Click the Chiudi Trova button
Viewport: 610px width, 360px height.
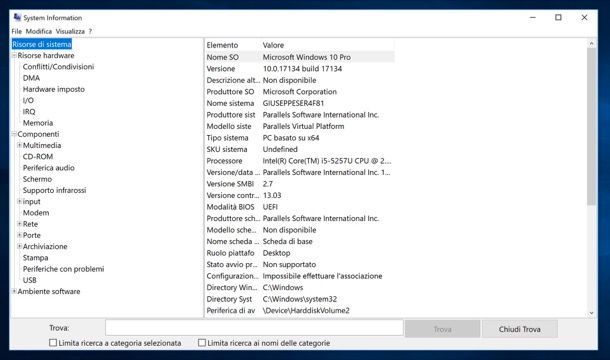click(x=519, y=329)
